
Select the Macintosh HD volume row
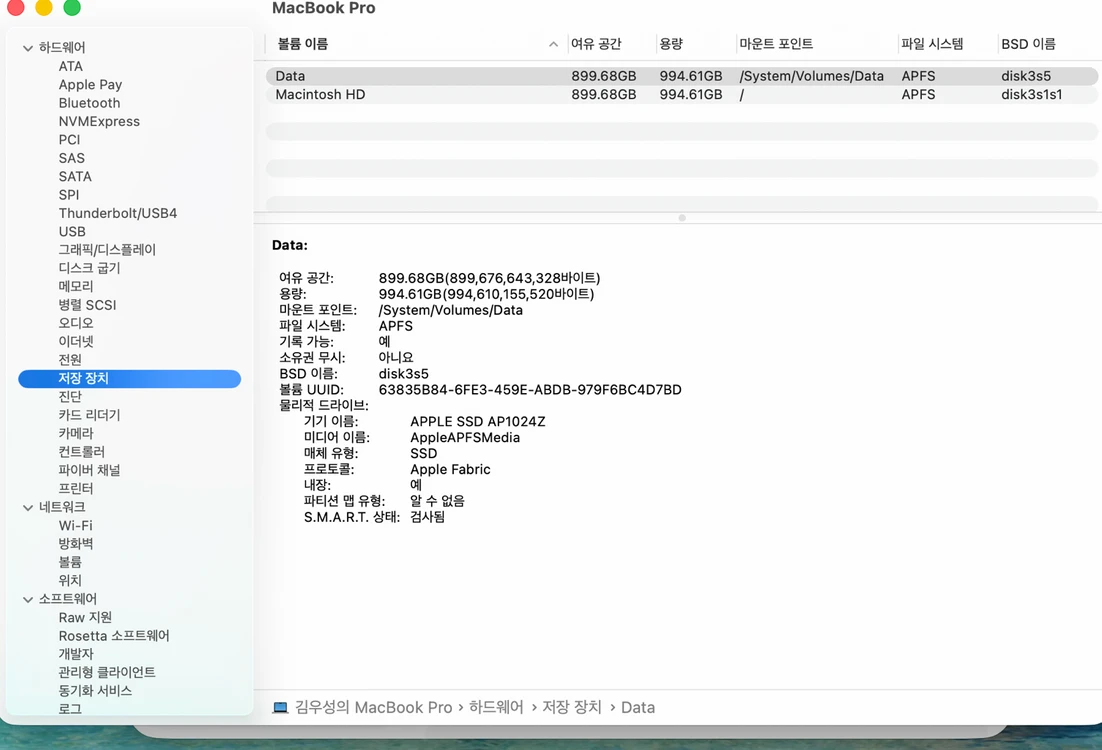tap(682, 94)
